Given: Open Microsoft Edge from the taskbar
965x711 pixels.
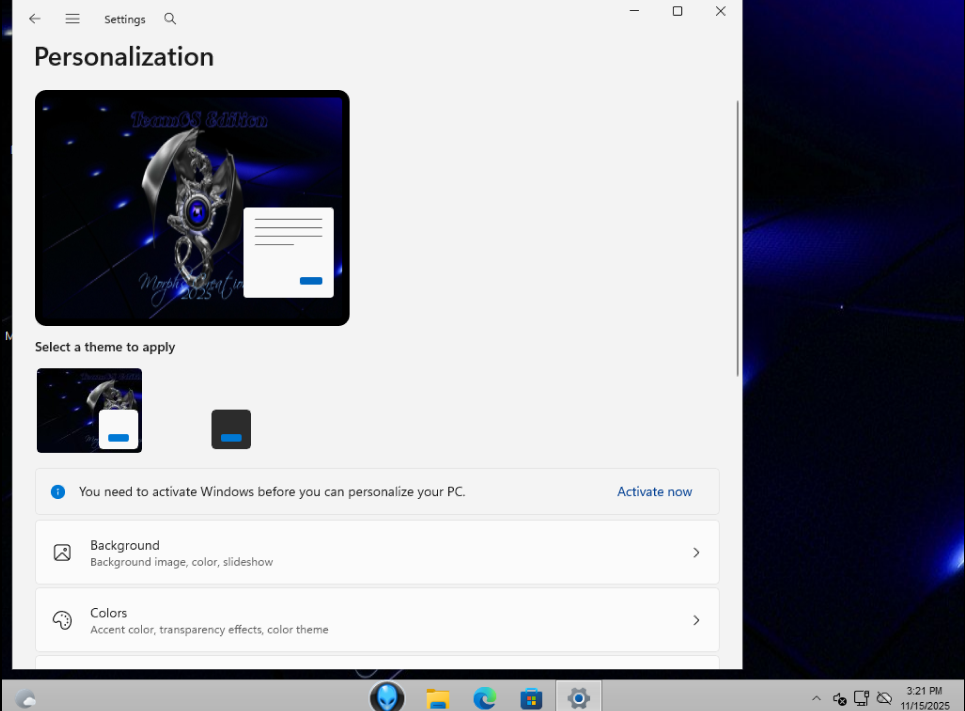Looking at the screenshot, I should coord(484,698).
